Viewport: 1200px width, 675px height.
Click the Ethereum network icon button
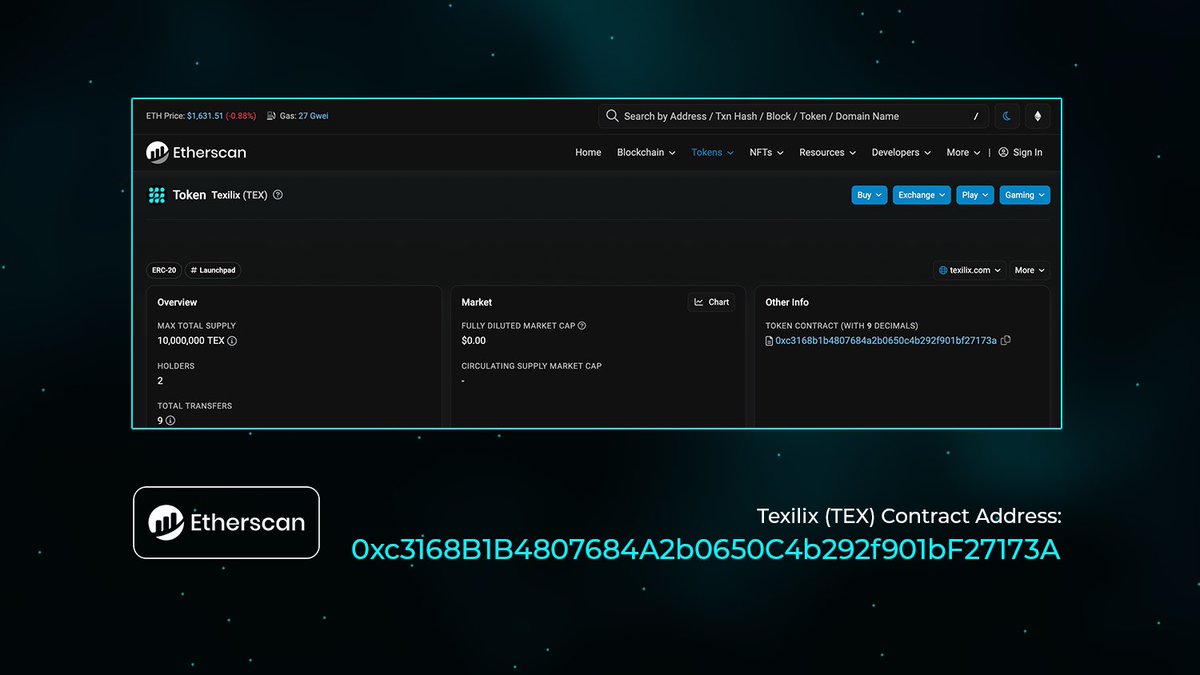click(x=1037, y=116)
